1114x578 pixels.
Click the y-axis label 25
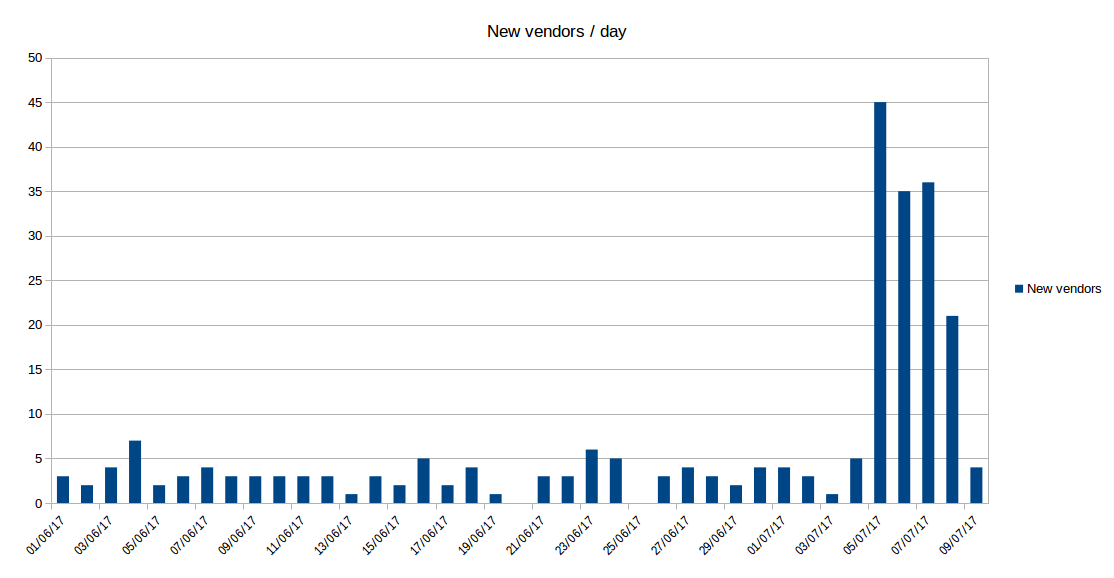pos(34,281)
